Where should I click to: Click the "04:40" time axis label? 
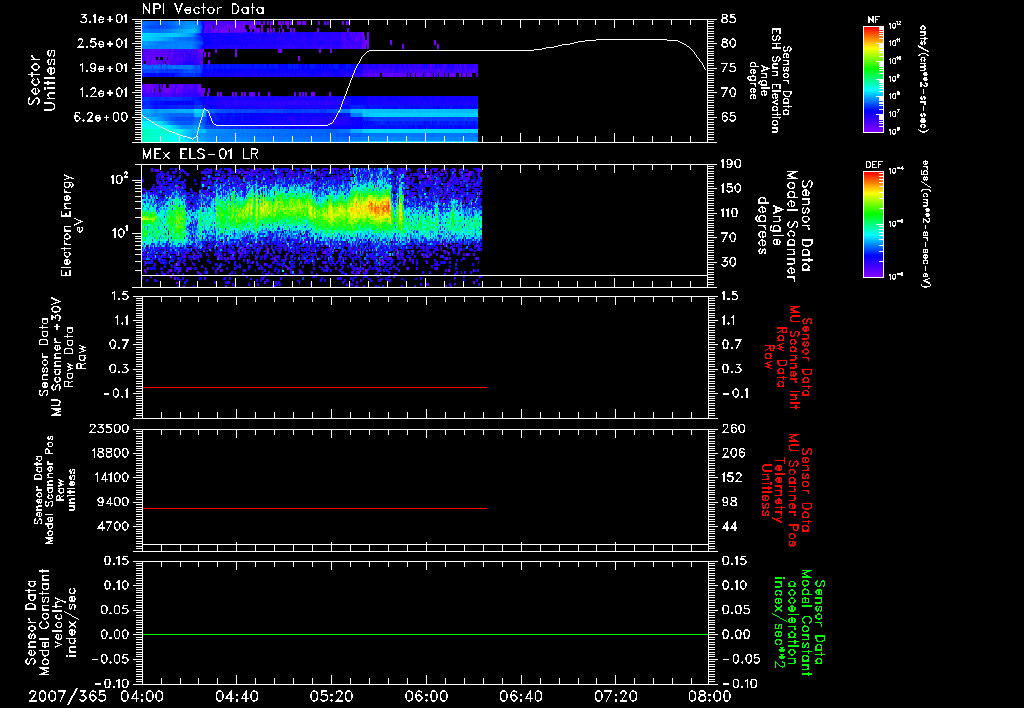(237, 696)
